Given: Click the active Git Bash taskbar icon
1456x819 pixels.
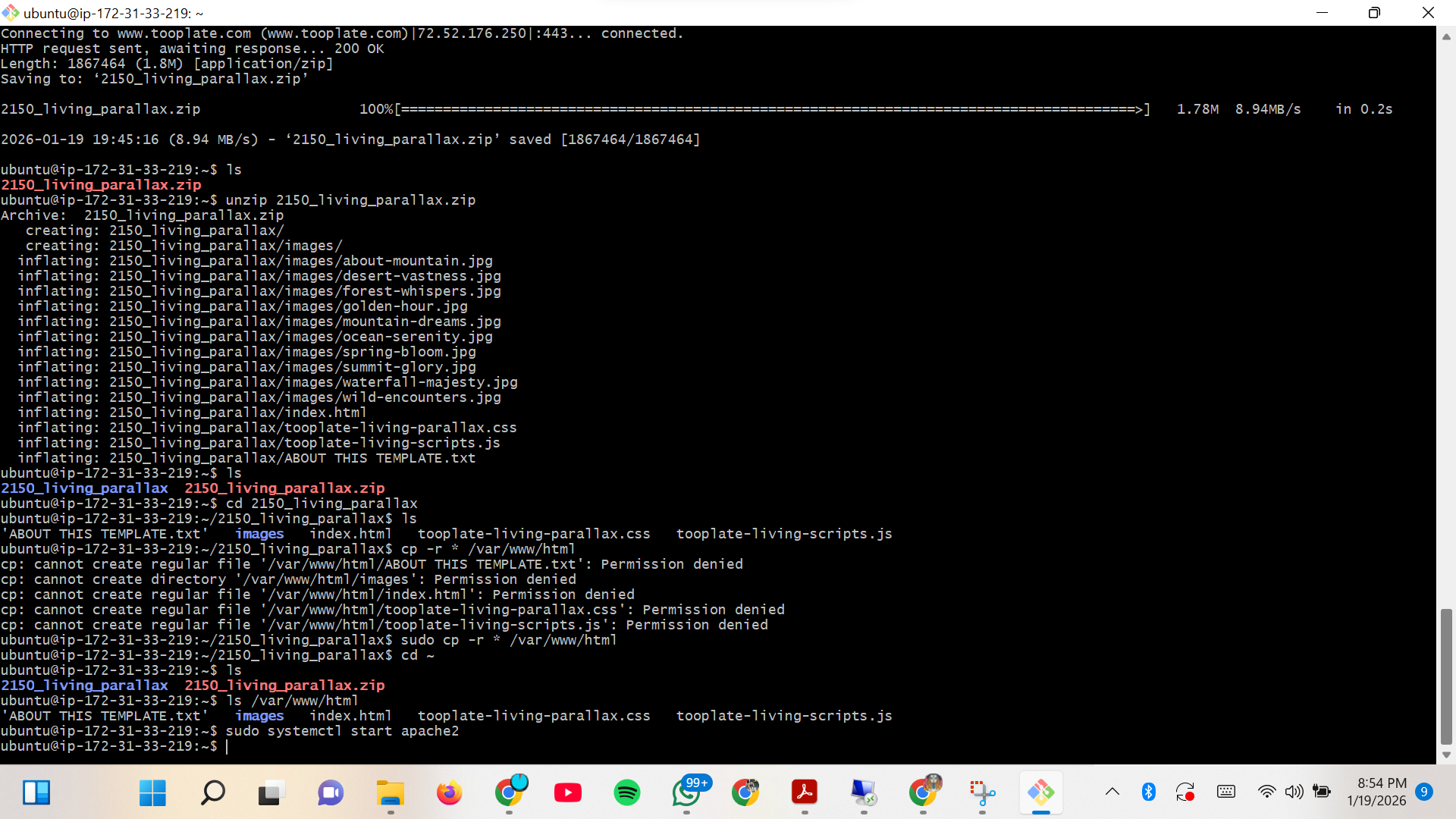Looking at the screenshot, I should (1041, 792).
